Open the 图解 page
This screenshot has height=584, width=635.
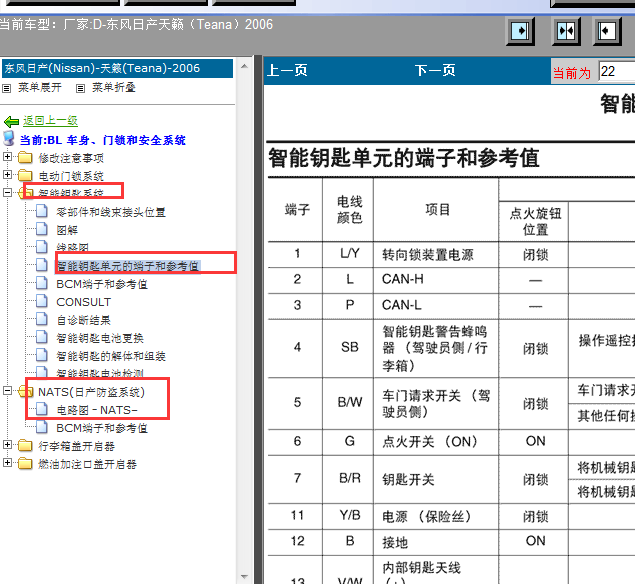67,230
